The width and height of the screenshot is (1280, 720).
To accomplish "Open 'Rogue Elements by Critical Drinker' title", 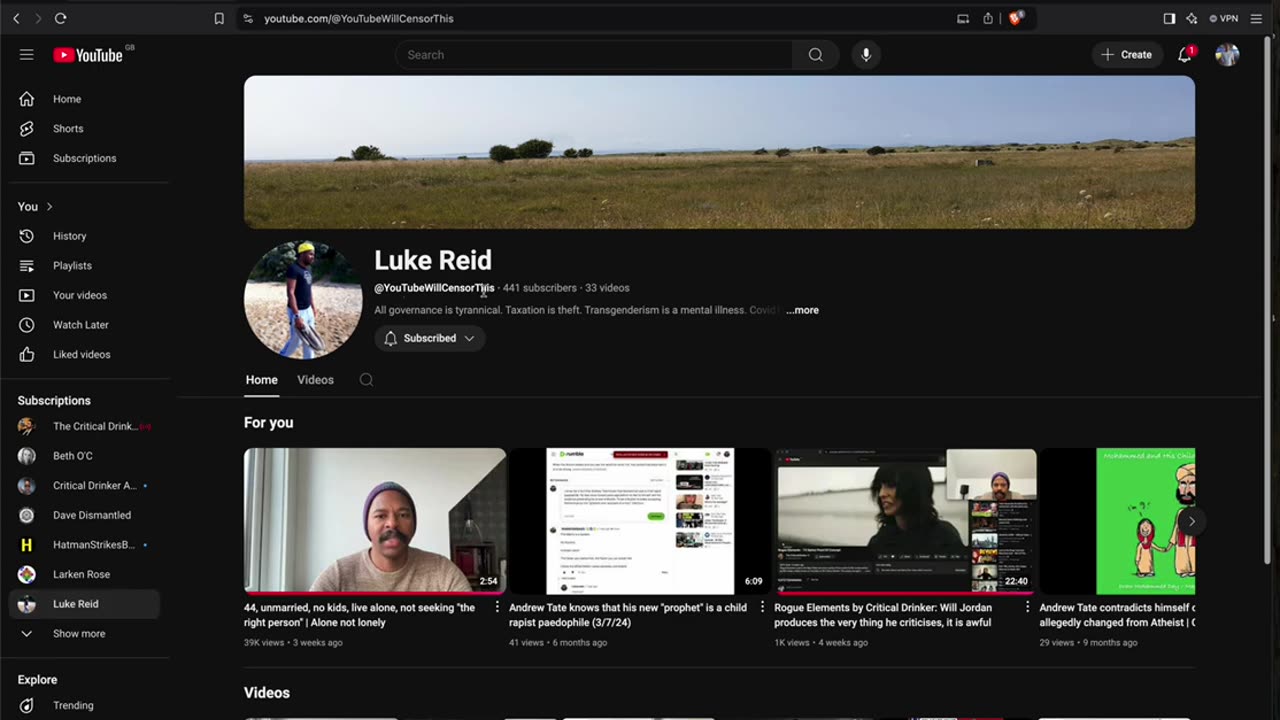I will click(x=883, y=615).
